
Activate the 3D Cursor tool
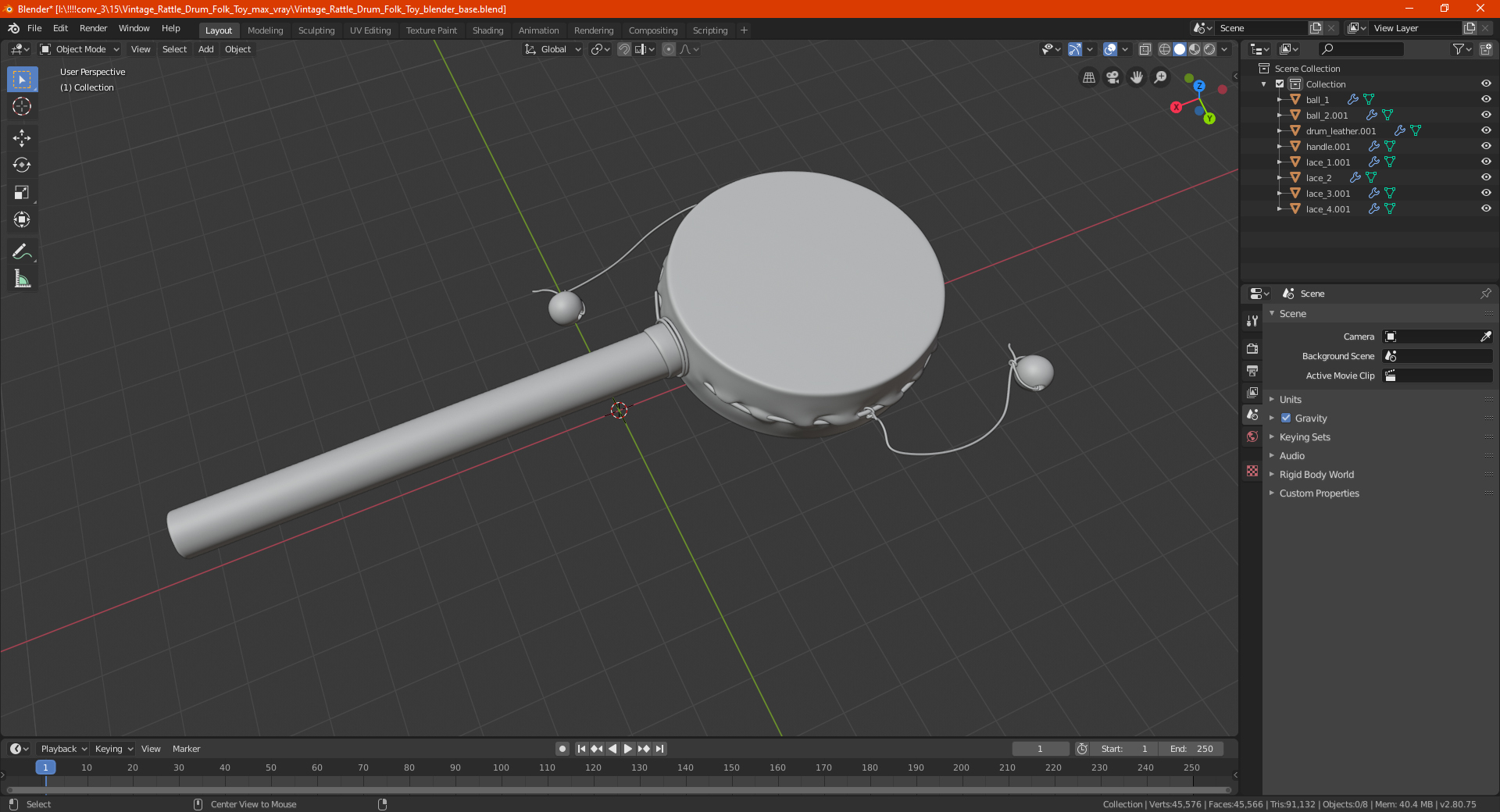(x=22, y=107)
